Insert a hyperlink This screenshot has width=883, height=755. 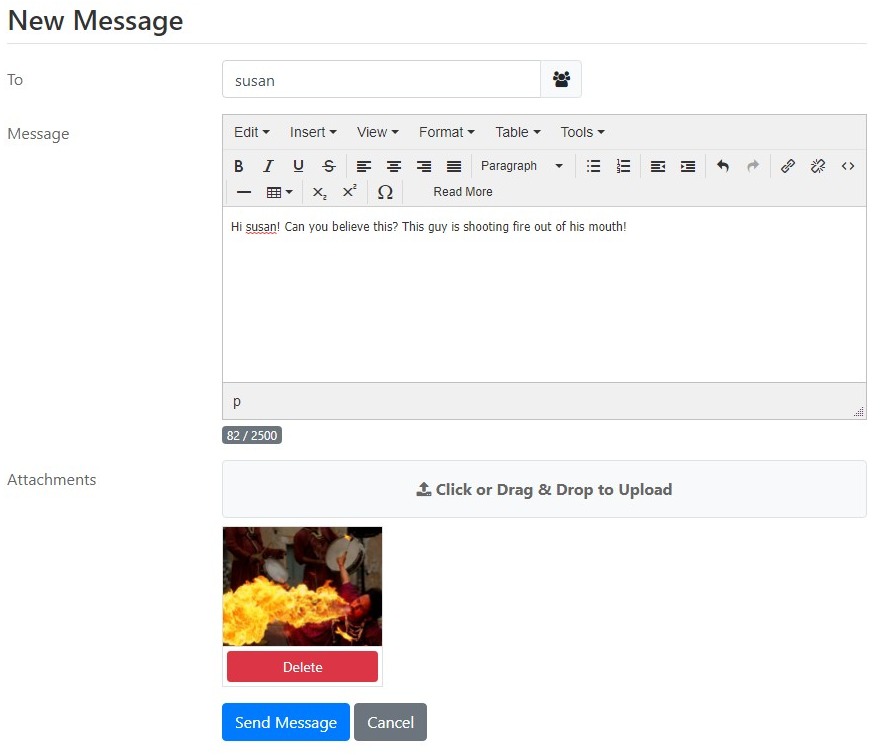(x=788, y=167)
